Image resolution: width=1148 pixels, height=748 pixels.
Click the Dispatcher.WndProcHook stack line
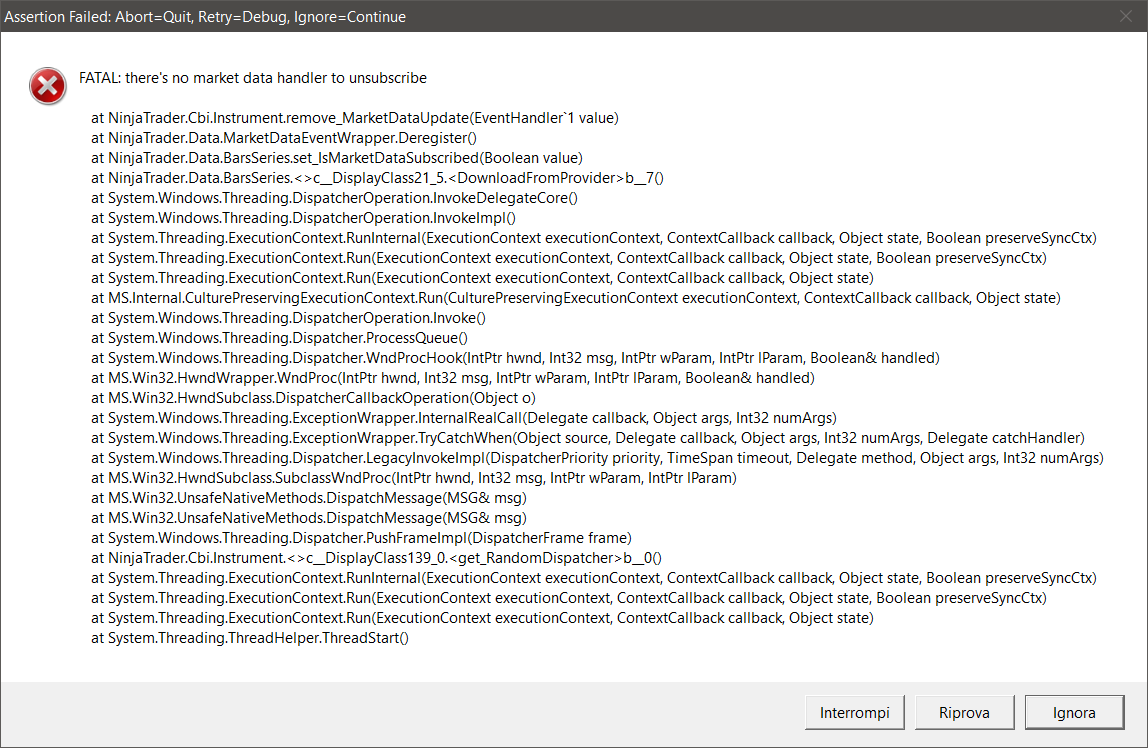(x=515, y=358)
